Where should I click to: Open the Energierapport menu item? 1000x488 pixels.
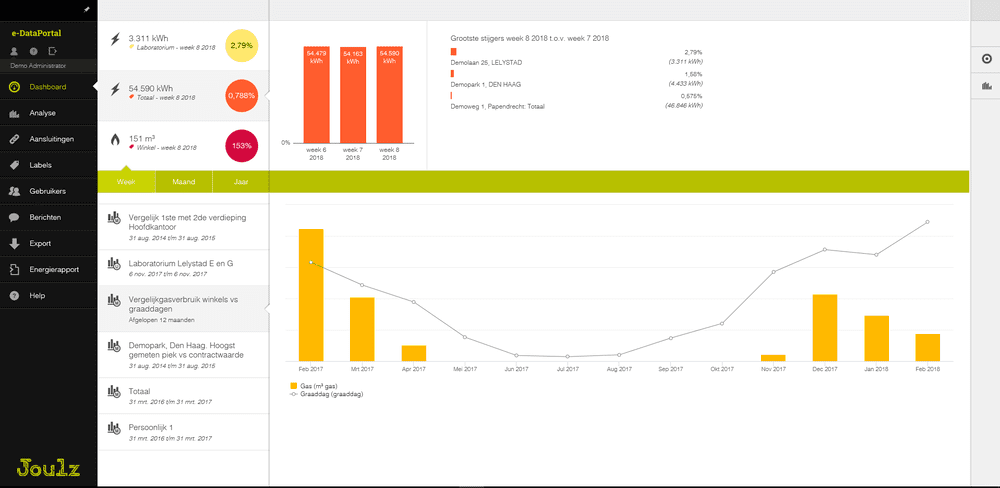point(54,269)
